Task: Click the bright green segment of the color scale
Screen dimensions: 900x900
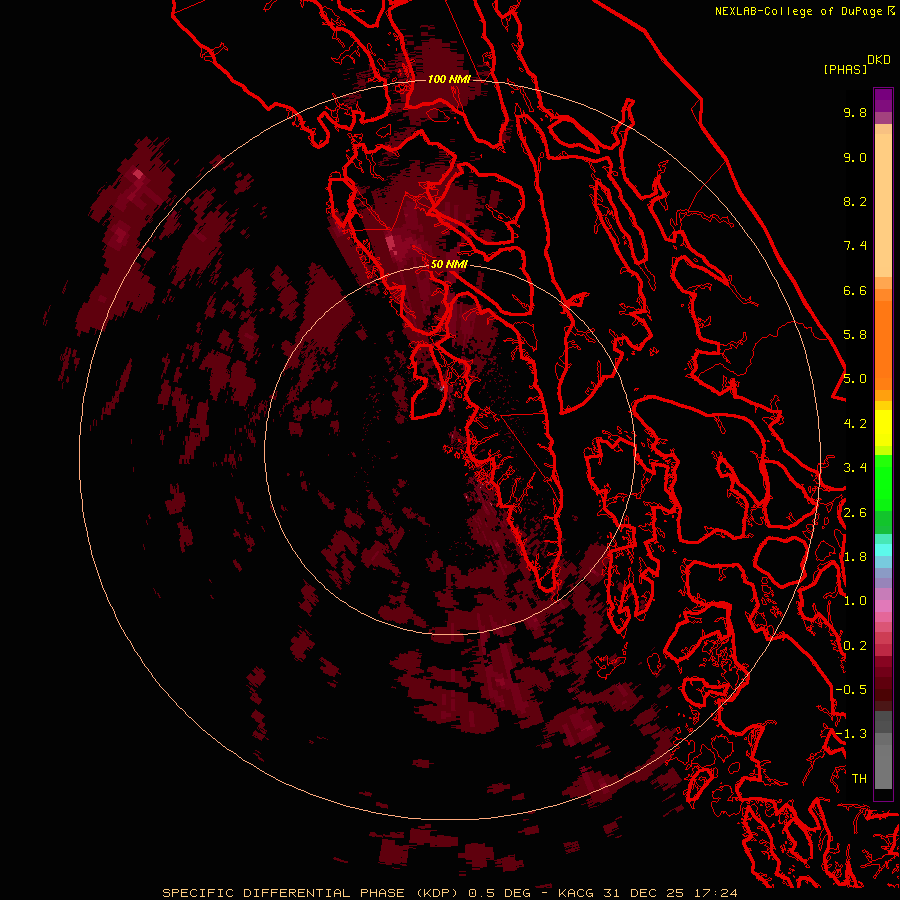Action: coord(883,482)
